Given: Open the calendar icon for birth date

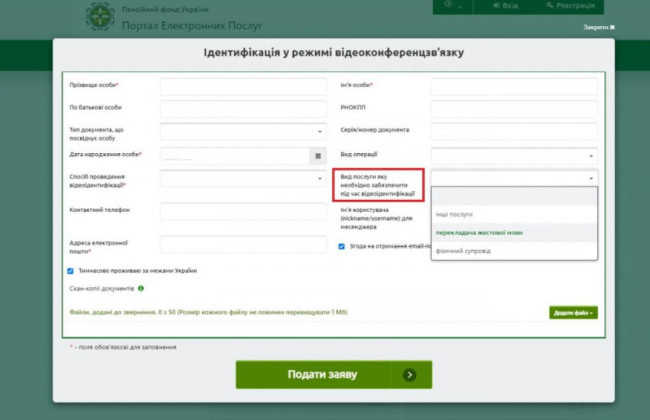Looking at the screenshot, I should point(318,155).
